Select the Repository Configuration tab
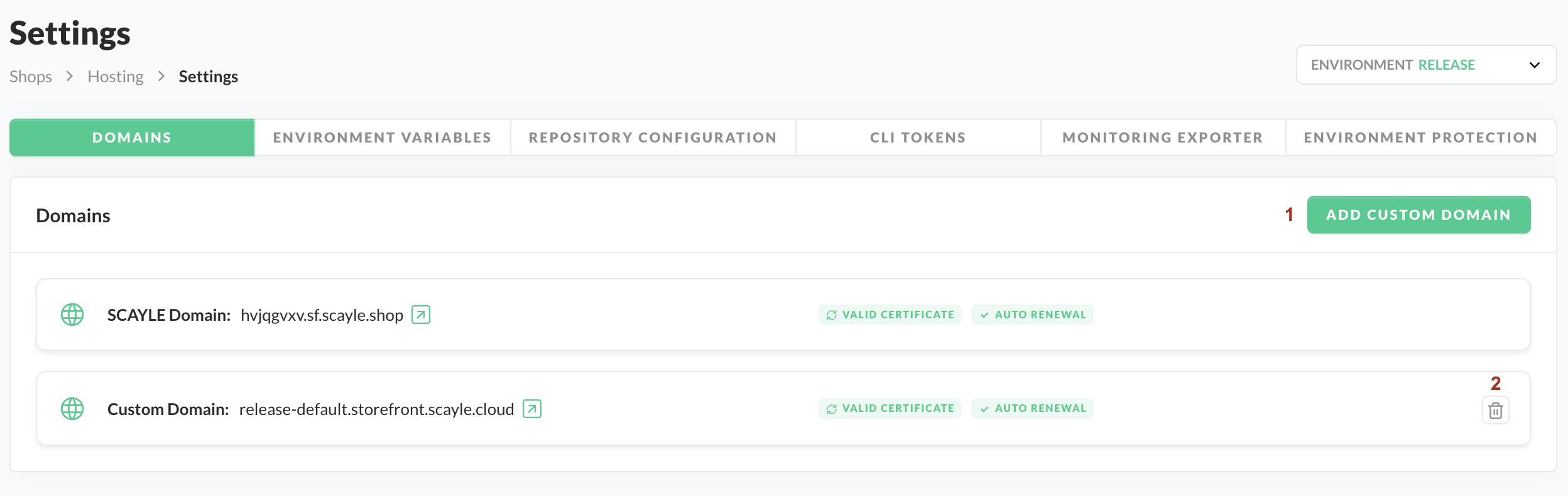 (653, 137)
